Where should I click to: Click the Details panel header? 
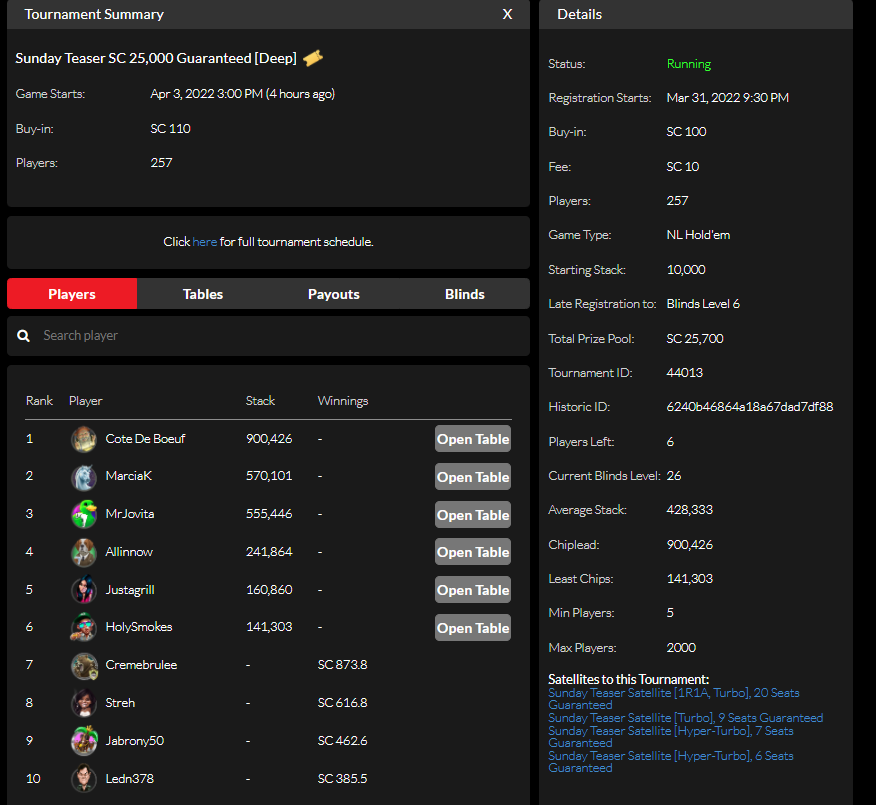(x=696, y=15)
